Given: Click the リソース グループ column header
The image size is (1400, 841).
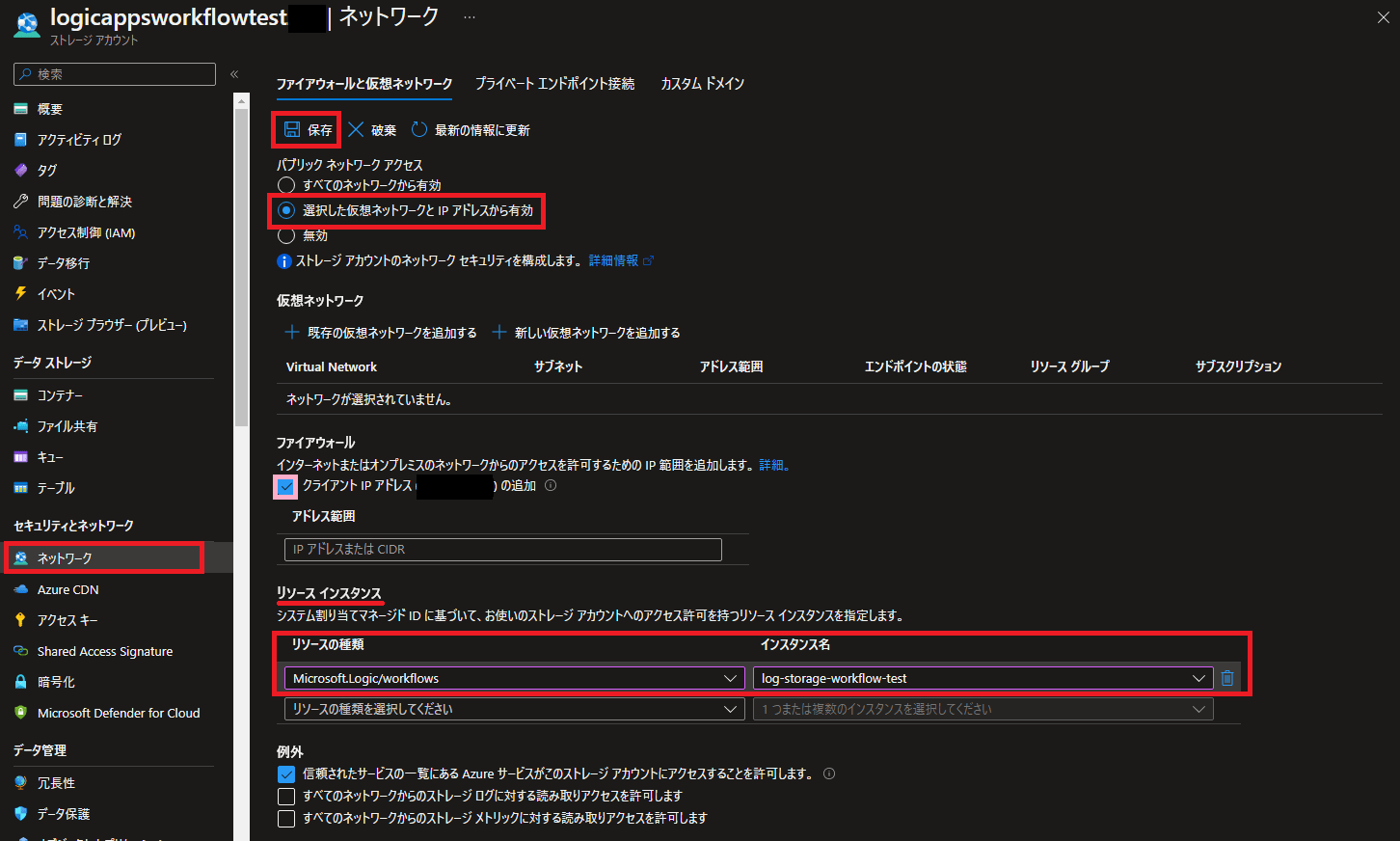Looking at the screenshot, I should coord(1069,366).
